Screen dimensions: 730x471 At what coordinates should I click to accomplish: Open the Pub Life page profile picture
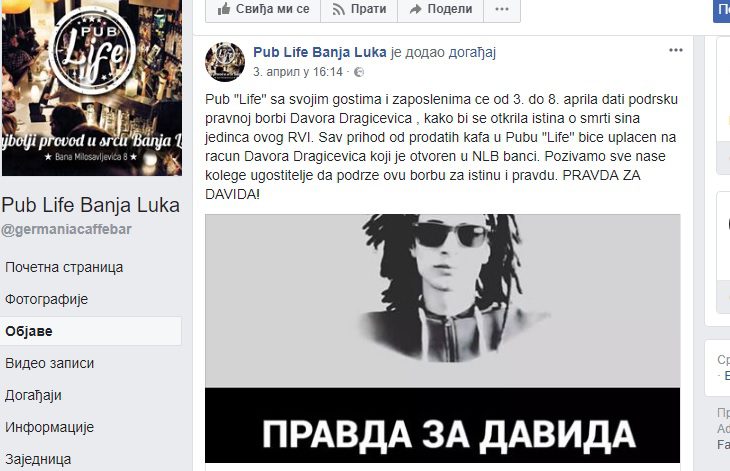[92, 87]
